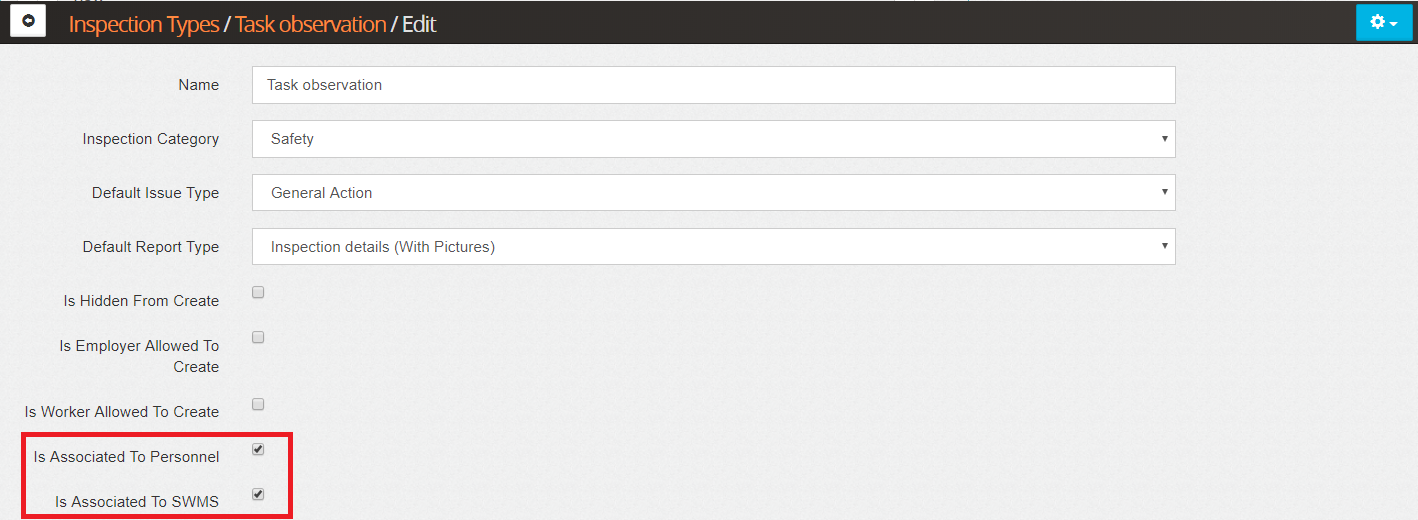The width and height of the screenshot is (1418, 520).
Task: Click the Inspection Category label
Action: tap(150, 139)
